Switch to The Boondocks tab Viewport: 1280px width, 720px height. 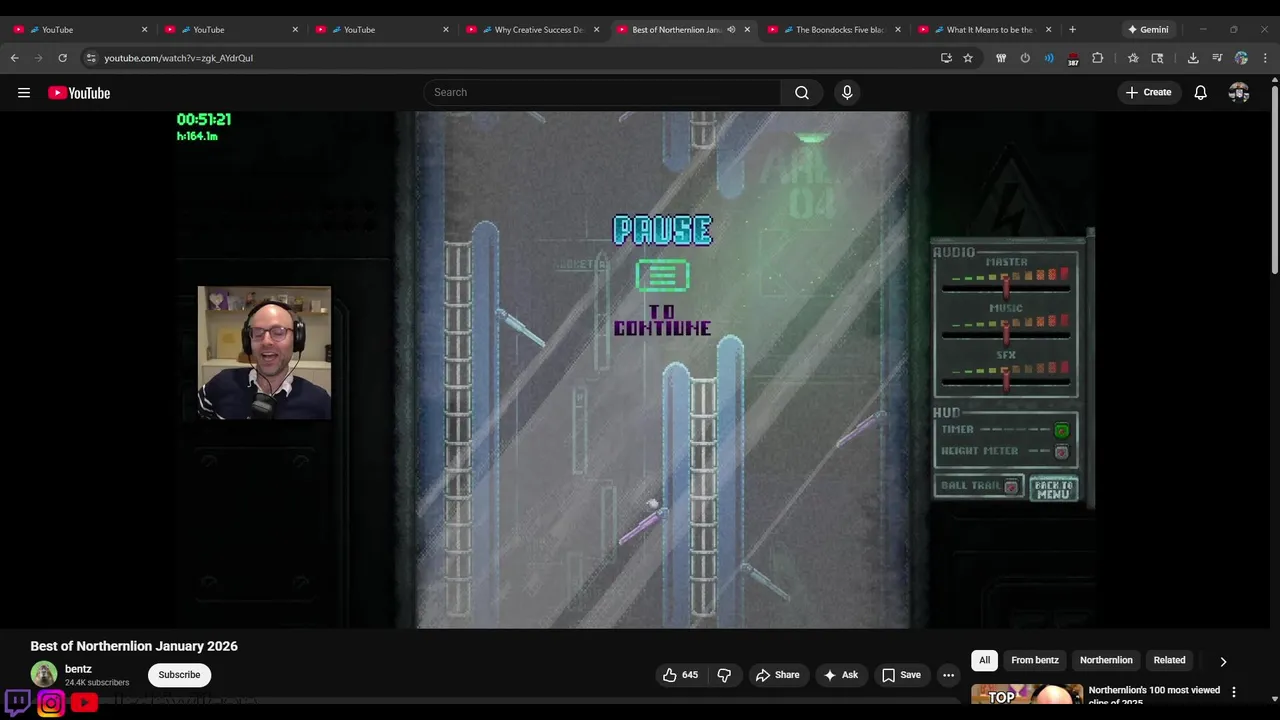click(833, 30)
